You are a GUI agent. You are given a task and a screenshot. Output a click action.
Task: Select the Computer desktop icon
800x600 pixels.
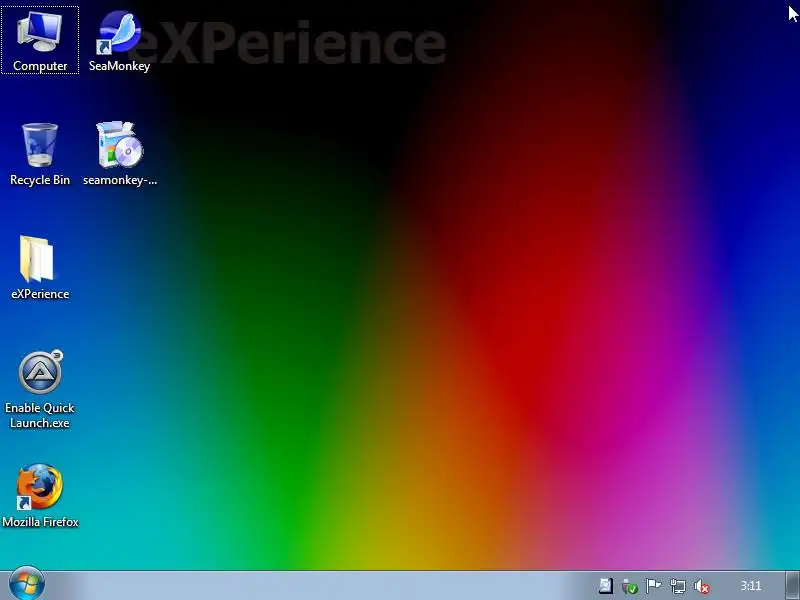[40, 40]
